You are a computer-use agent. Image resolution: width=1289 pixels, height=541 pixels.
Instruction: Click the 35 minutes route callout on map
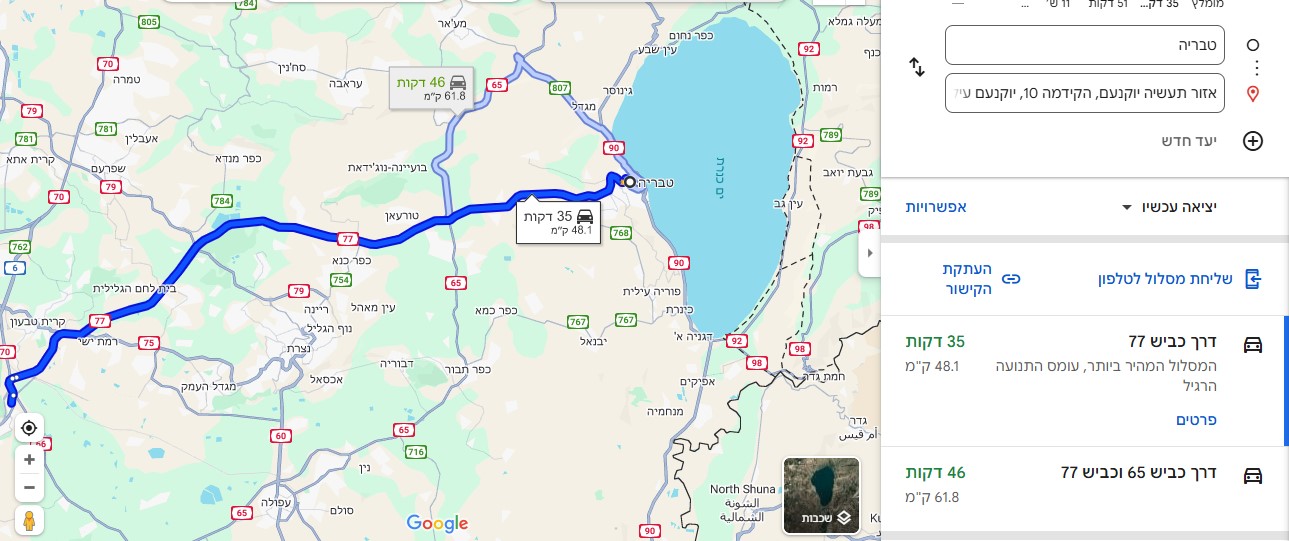coord(558,222)
